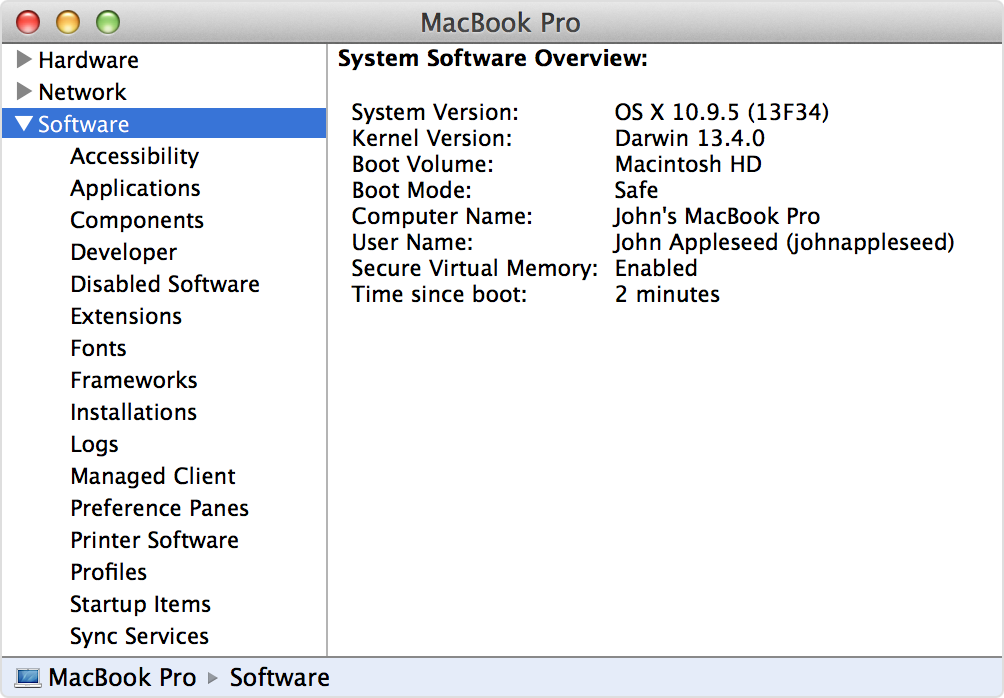The image size is (1004, 698).
Task: Minimize the window with the yellow button
Action: click(x=68, y=22)
